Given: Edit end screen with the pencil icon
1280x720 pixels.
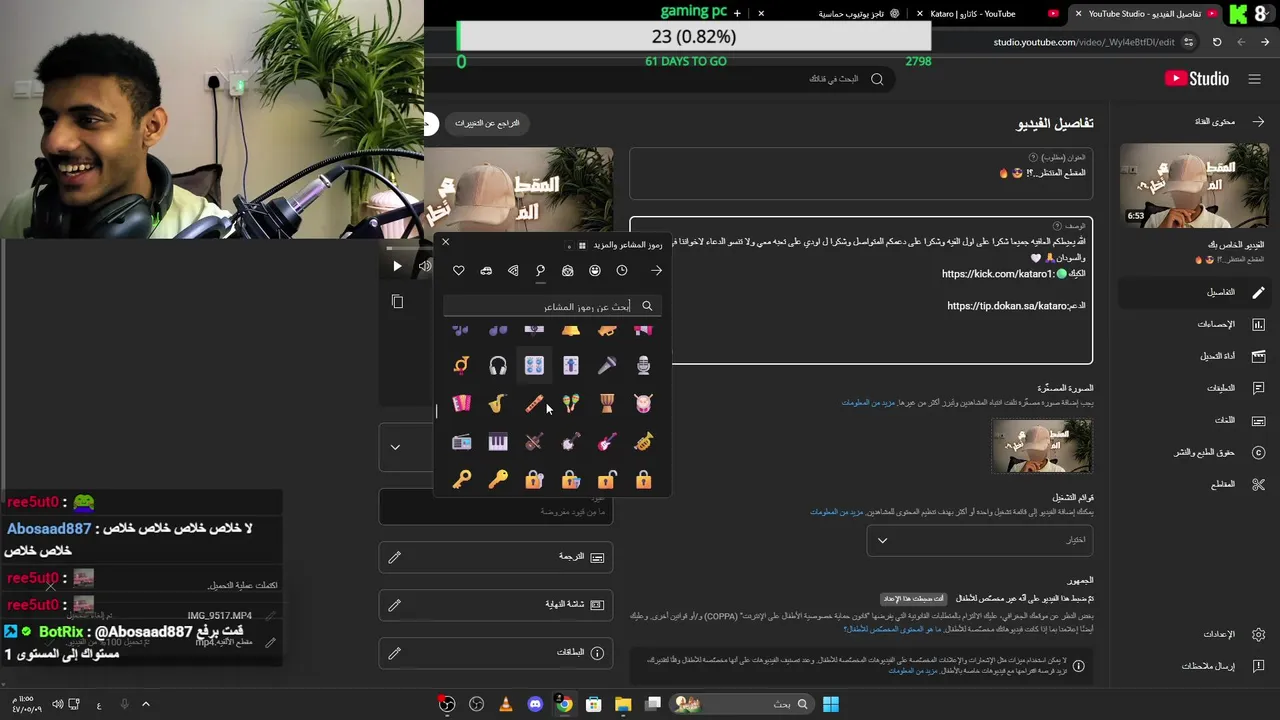Looking at the screenshot, I should click(x=394, y=605).
